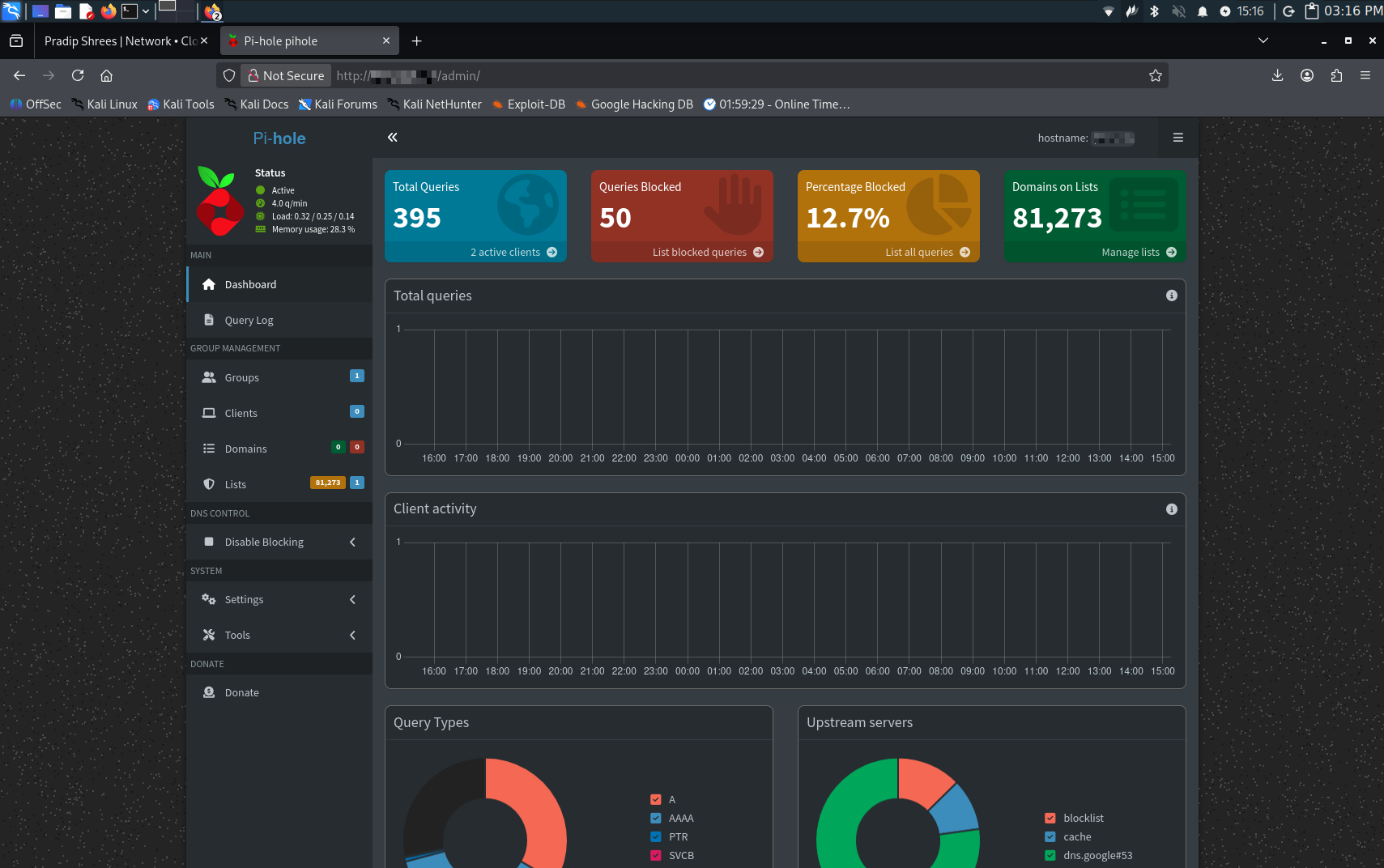Open Clients using its device icon
Viewport: 1384px width, 868px height.
[x=210, y=413]
